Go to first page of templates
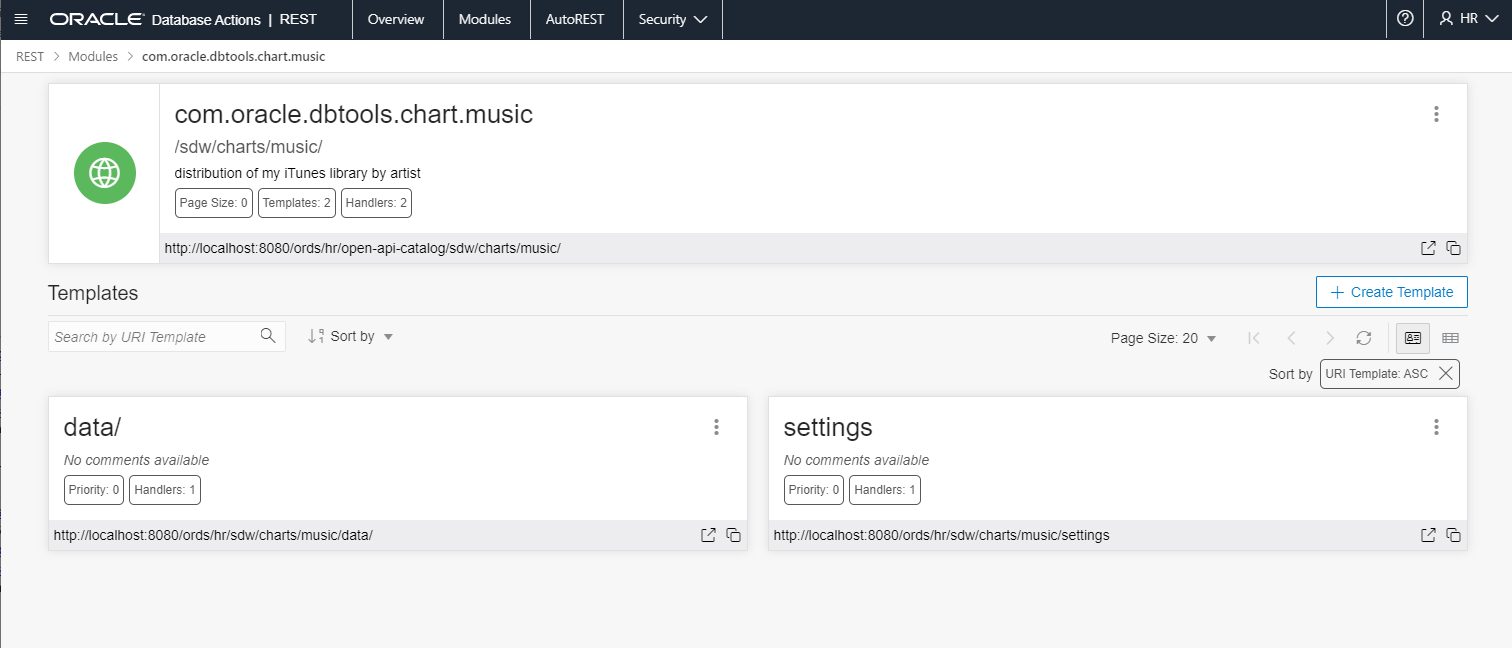1512x648 pixels. [1253, 338]
